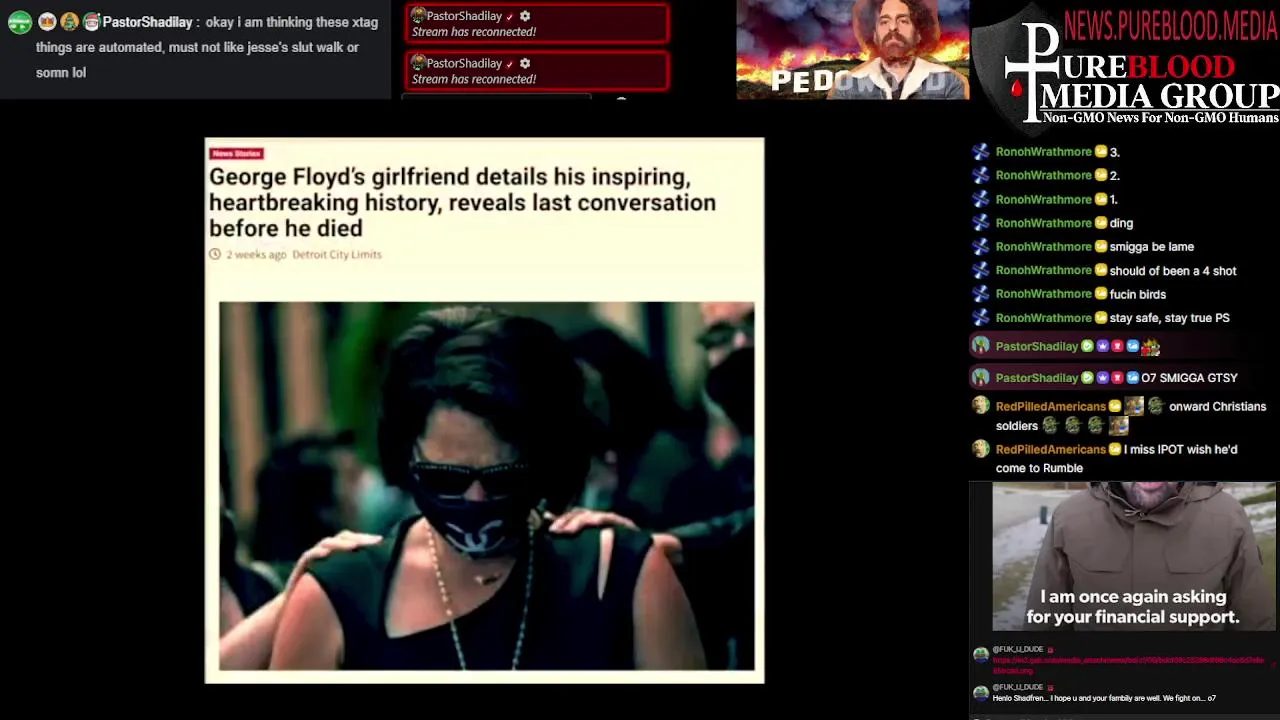1280x720 pixels.
Task: Click the blue badge on the 'O7 SMIGGA GTSY' message
Action: [x=1132, y=378]
